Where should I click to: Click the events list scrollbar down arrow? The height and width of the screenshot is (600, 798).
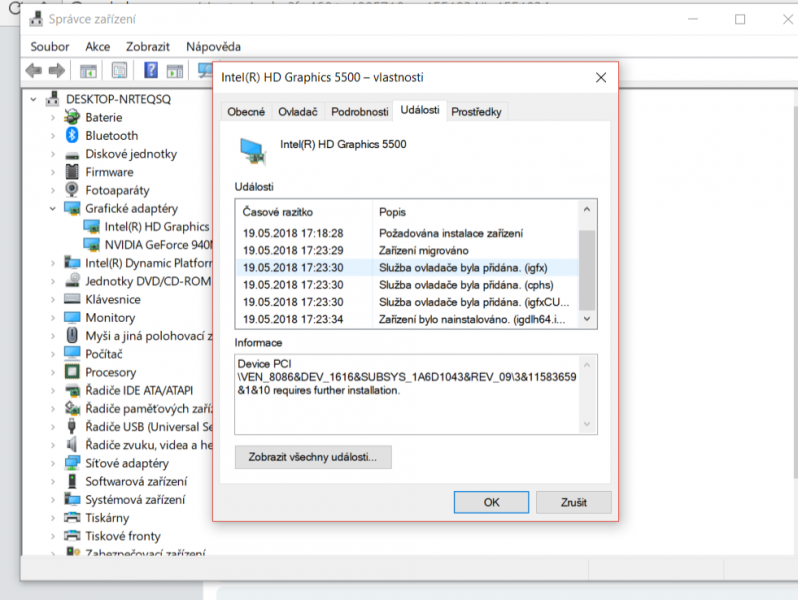click(587, 319)
